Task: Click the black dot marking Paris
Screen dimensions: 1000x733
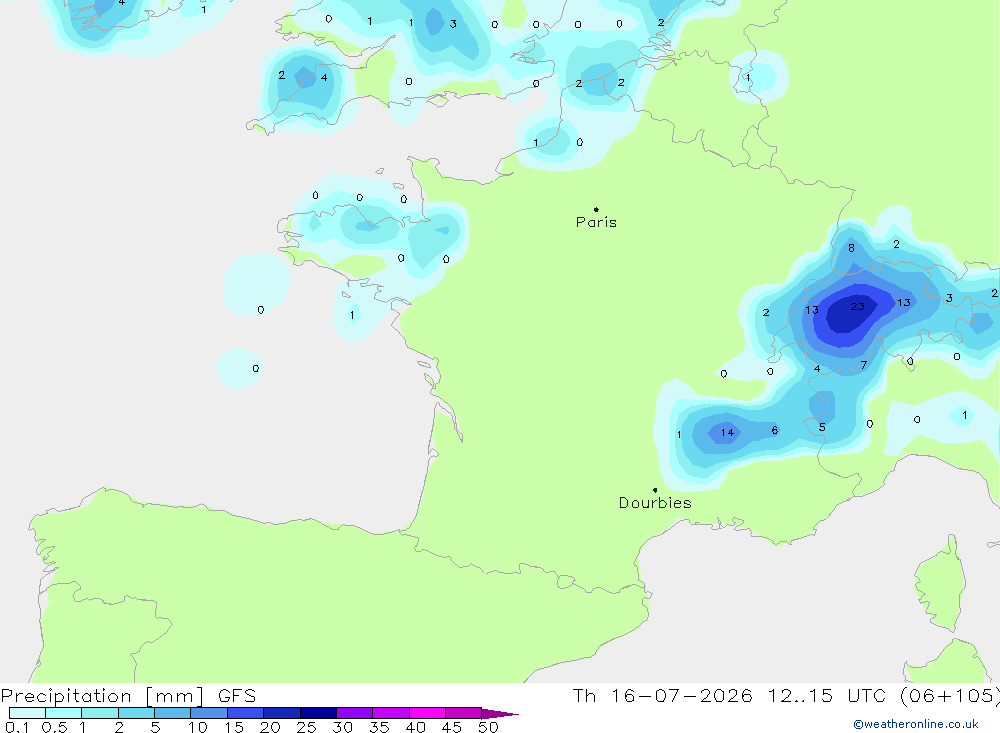Action: tap(596, 209)
